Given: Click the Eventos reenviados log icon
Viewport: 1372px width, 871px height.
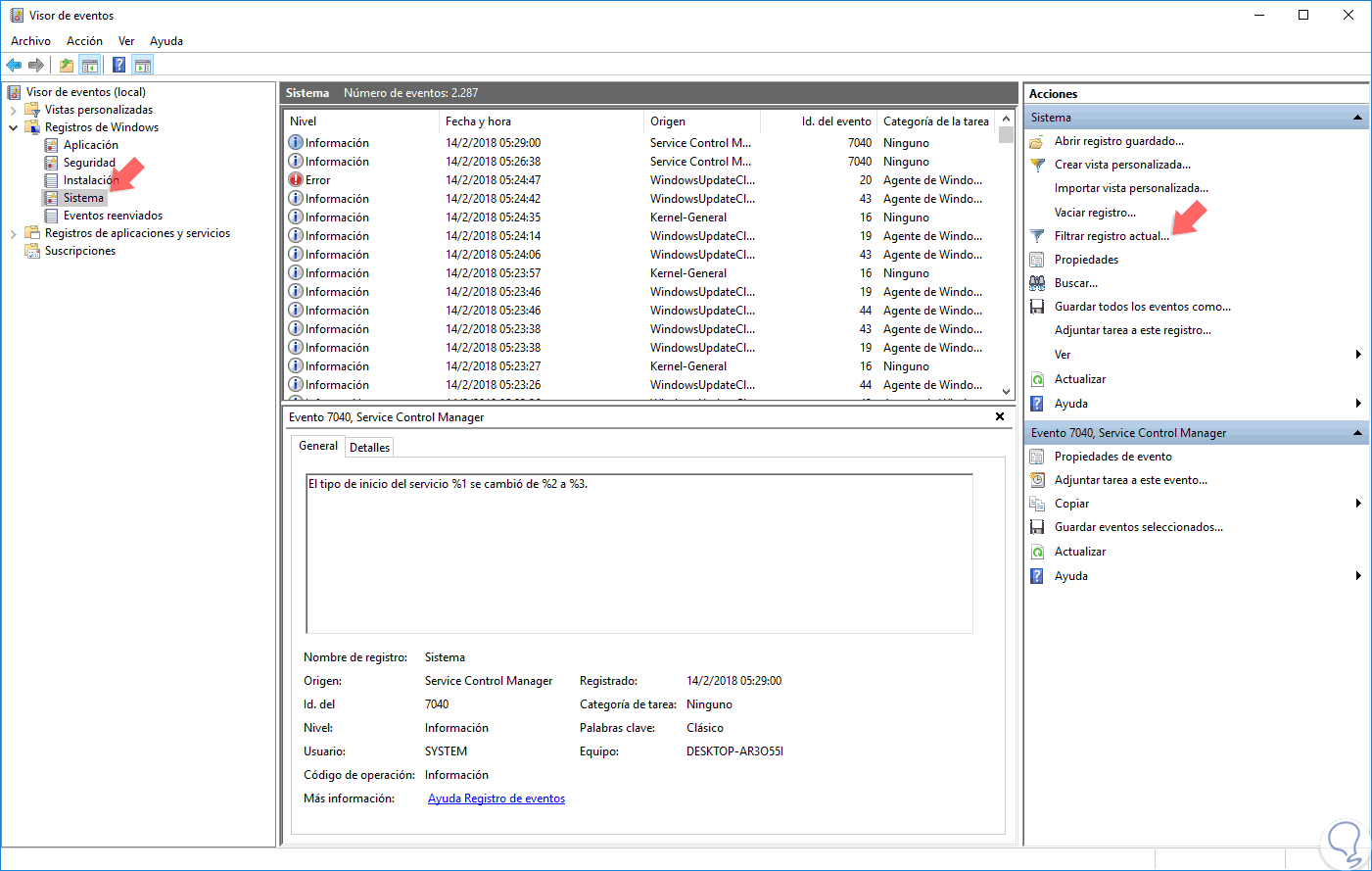Looking at the screenshot, I should pyautogui.click(x=52, y=216).
